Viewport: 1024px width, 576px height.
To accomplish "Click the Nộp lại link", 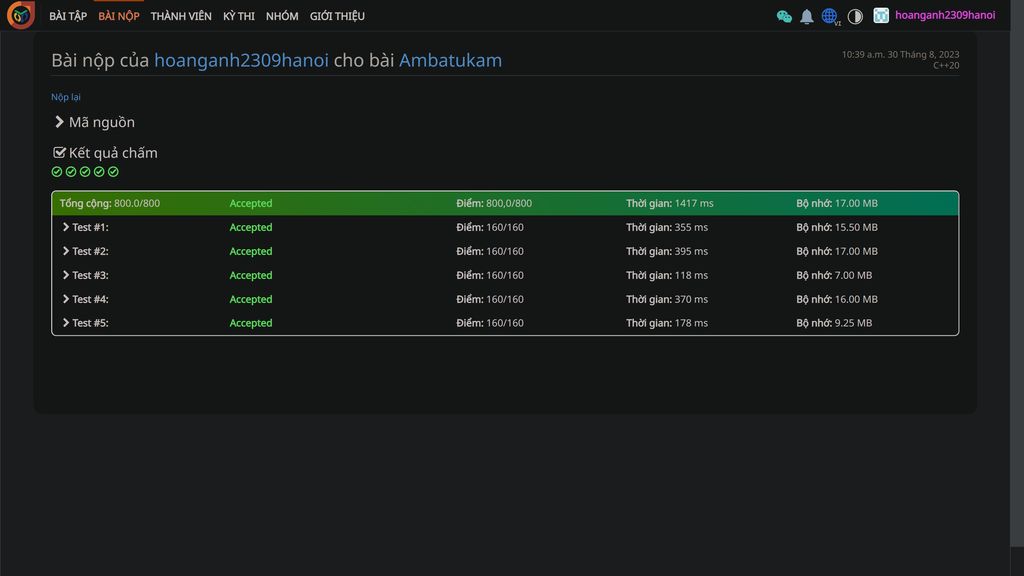I will pyautogui.click(x=66, y=97).
